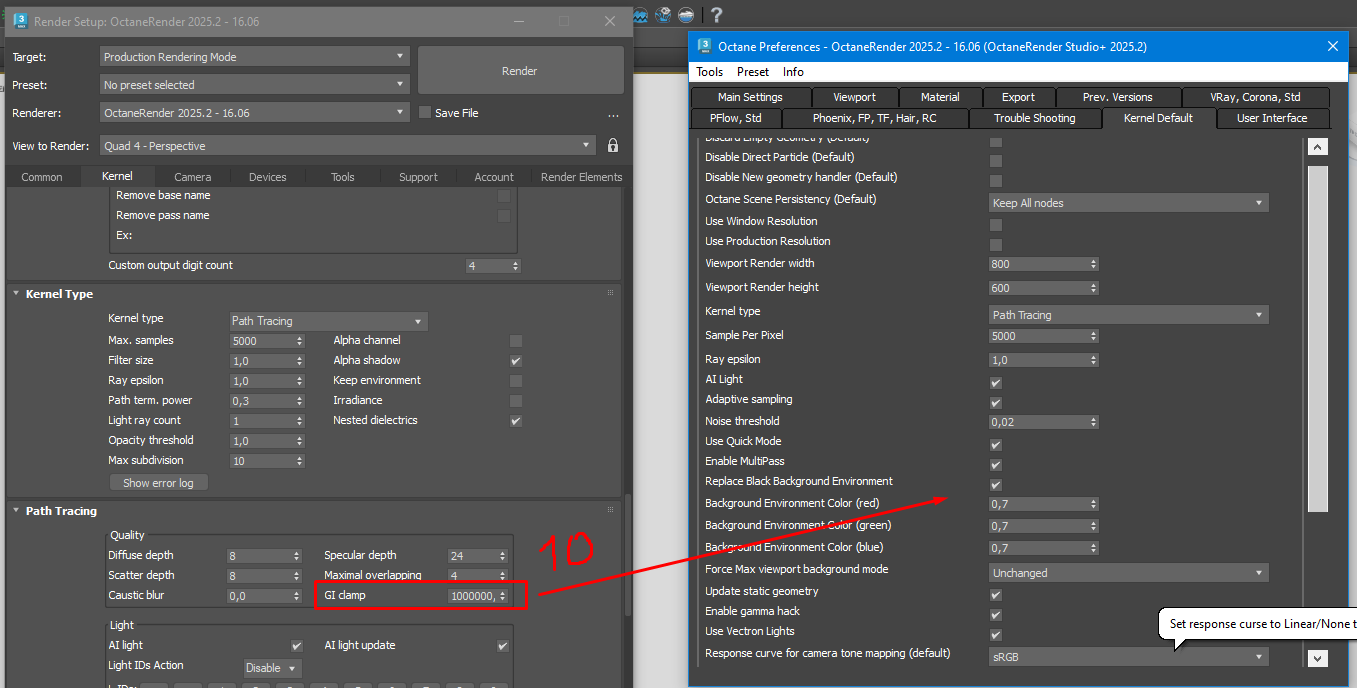Open Kernel type dropdown in Render Setup
The height and width of the screenshot is (688, 1357).
coord(328,321)
